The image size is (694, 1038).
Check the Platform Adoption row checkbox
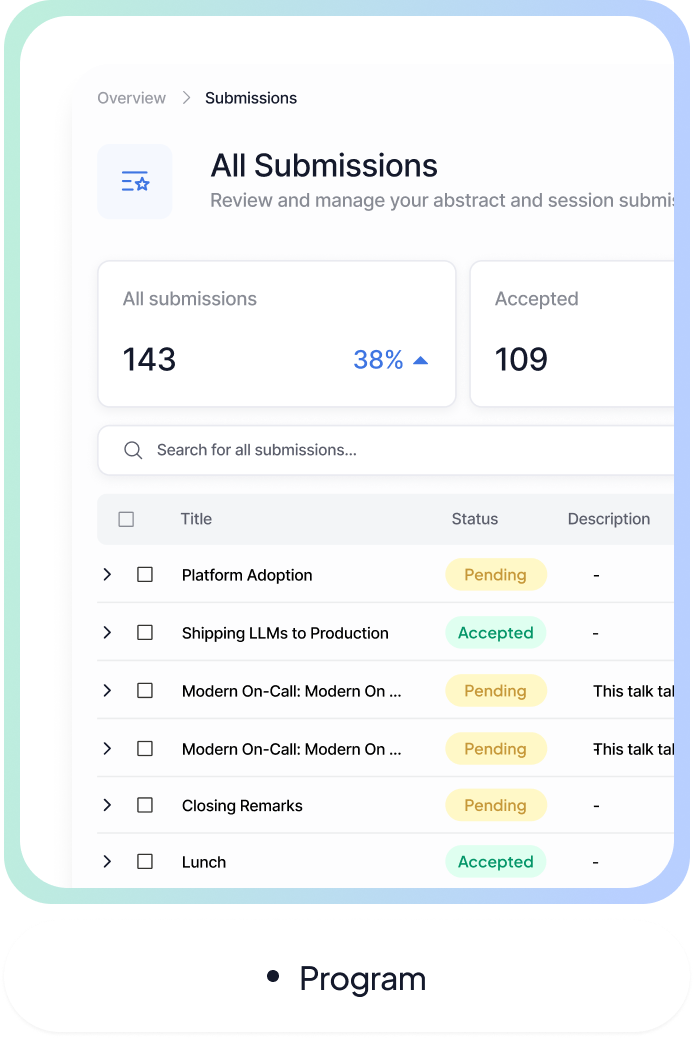coord(145,575)
